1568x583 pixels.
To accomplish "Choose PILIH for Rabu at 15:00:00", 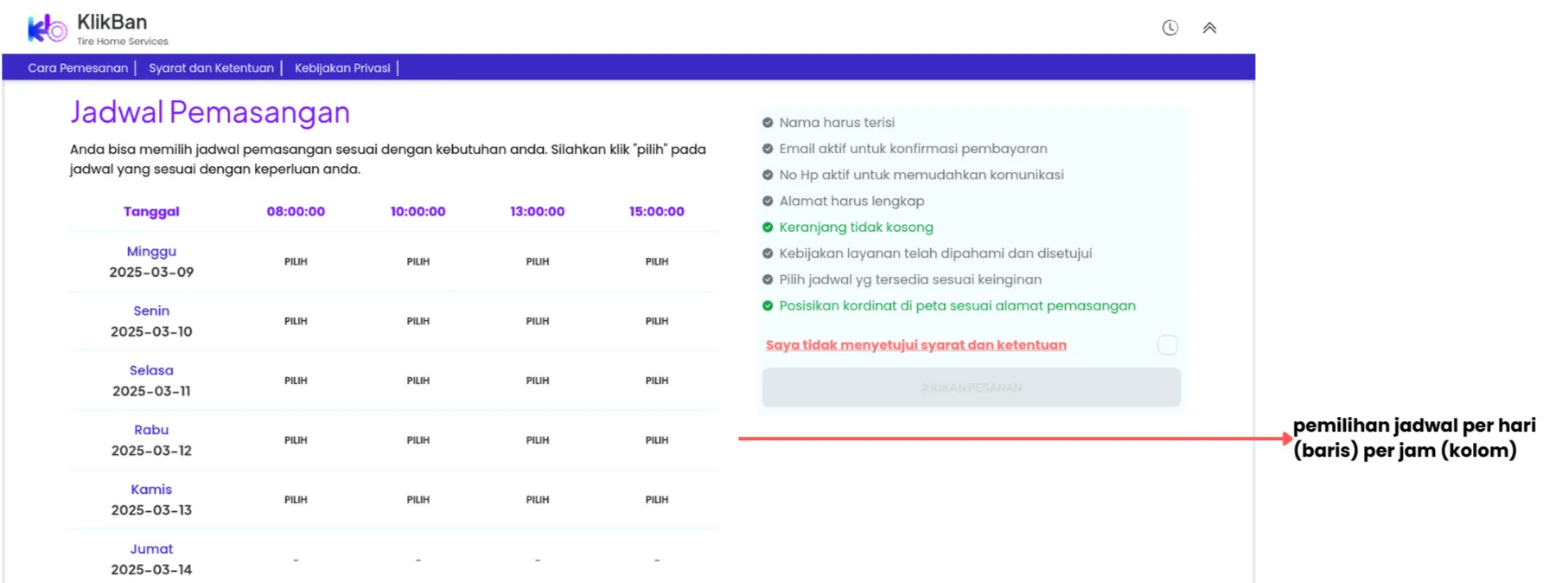I will (x=657, y=440).
